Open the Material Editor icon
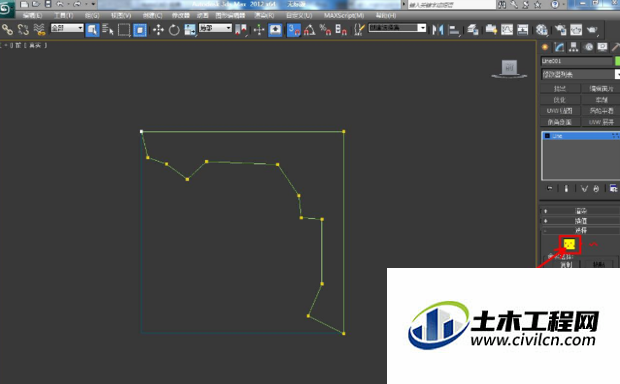 click(x=542, y=30)
